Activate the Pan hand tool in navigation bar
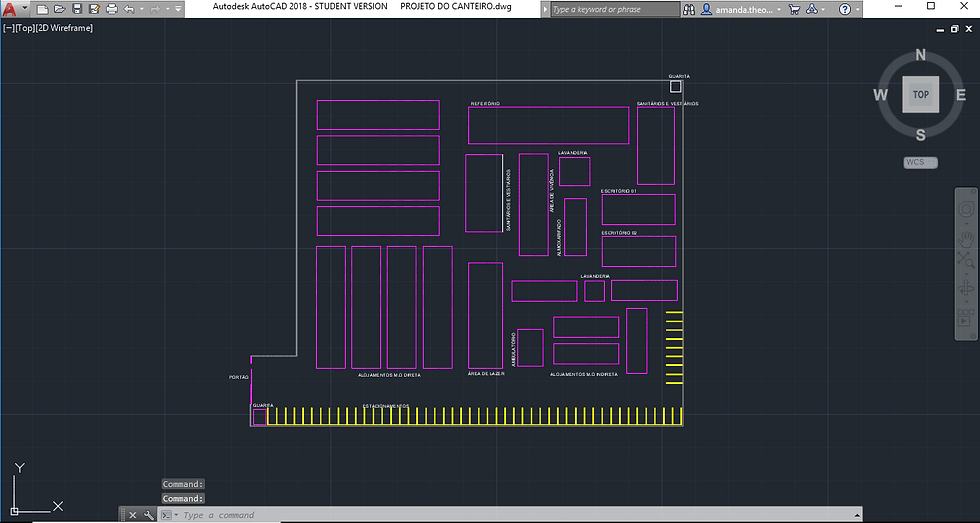 (966, 238)
